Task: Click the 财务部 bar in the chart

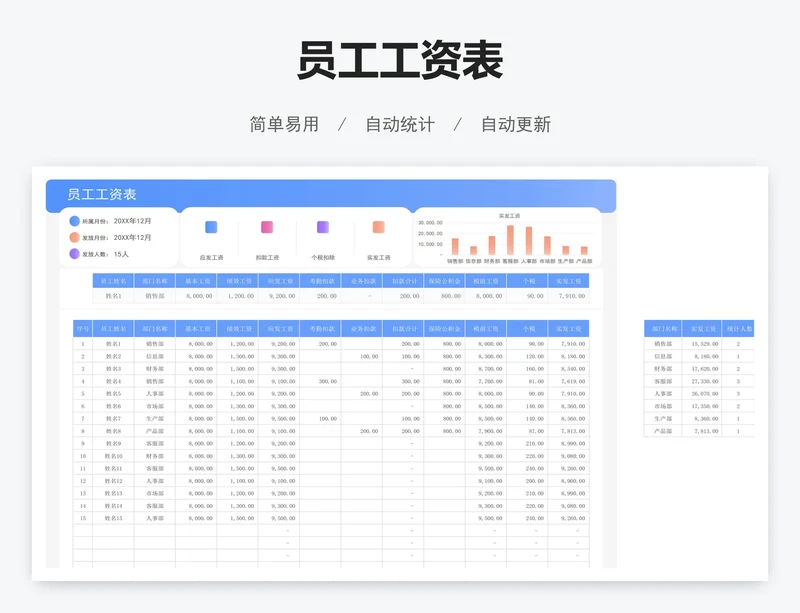Action: click(492, 246)
